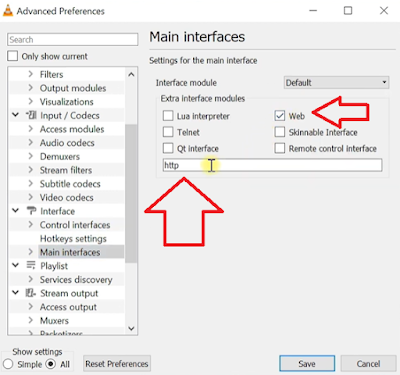Screen dimensions: 400x375
Task: Enable the Telnet checkbox
Action: click(168, 132)
